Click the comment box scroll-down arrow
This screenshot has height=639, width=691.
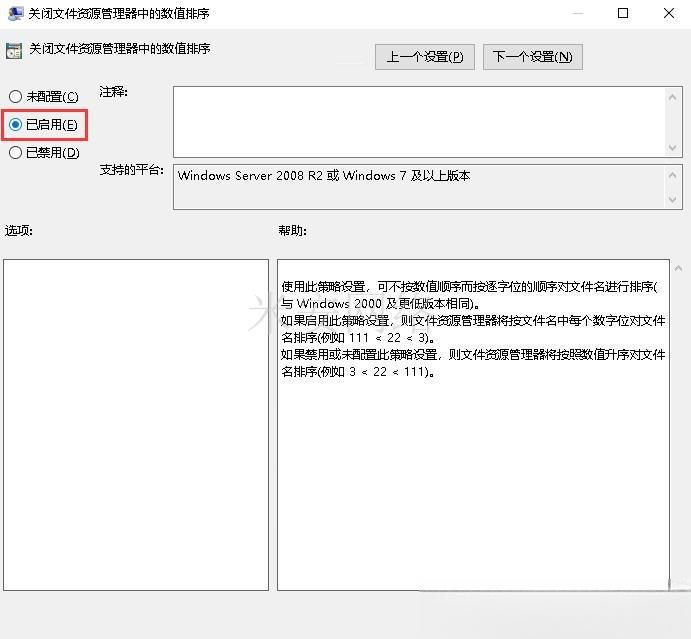[672, 147]
